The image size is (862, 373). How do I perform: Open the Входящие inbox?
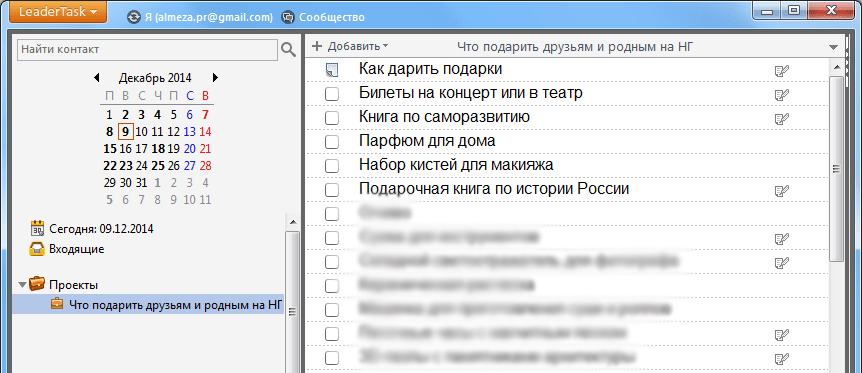pos(76,249)
